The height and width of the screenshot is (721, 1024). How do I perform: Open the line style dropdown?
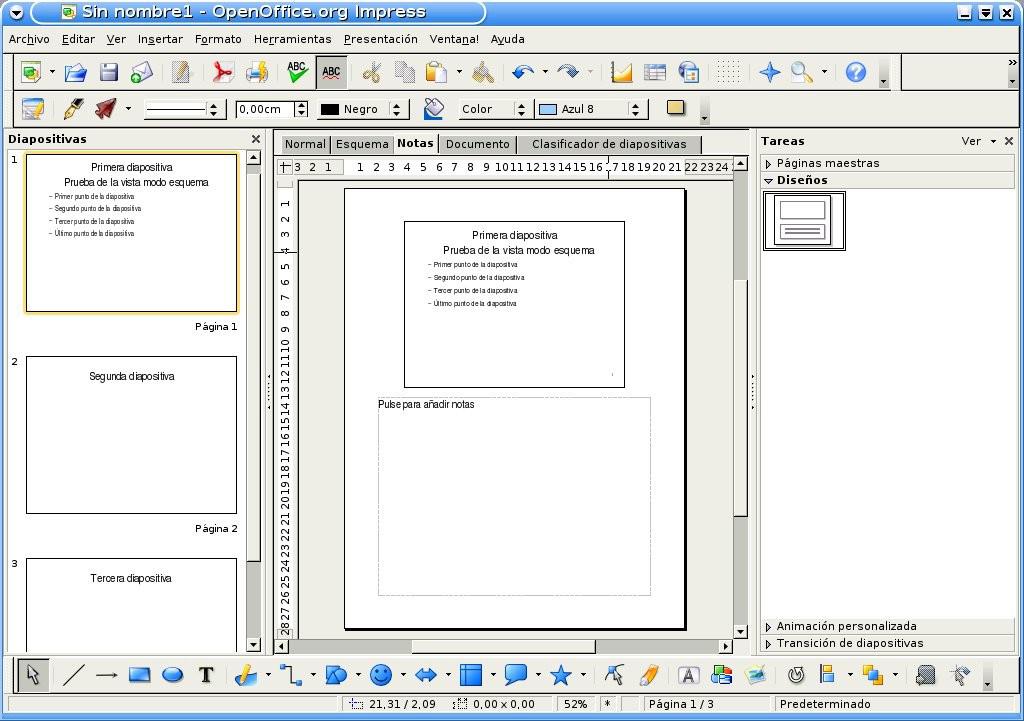pos(214,109)
